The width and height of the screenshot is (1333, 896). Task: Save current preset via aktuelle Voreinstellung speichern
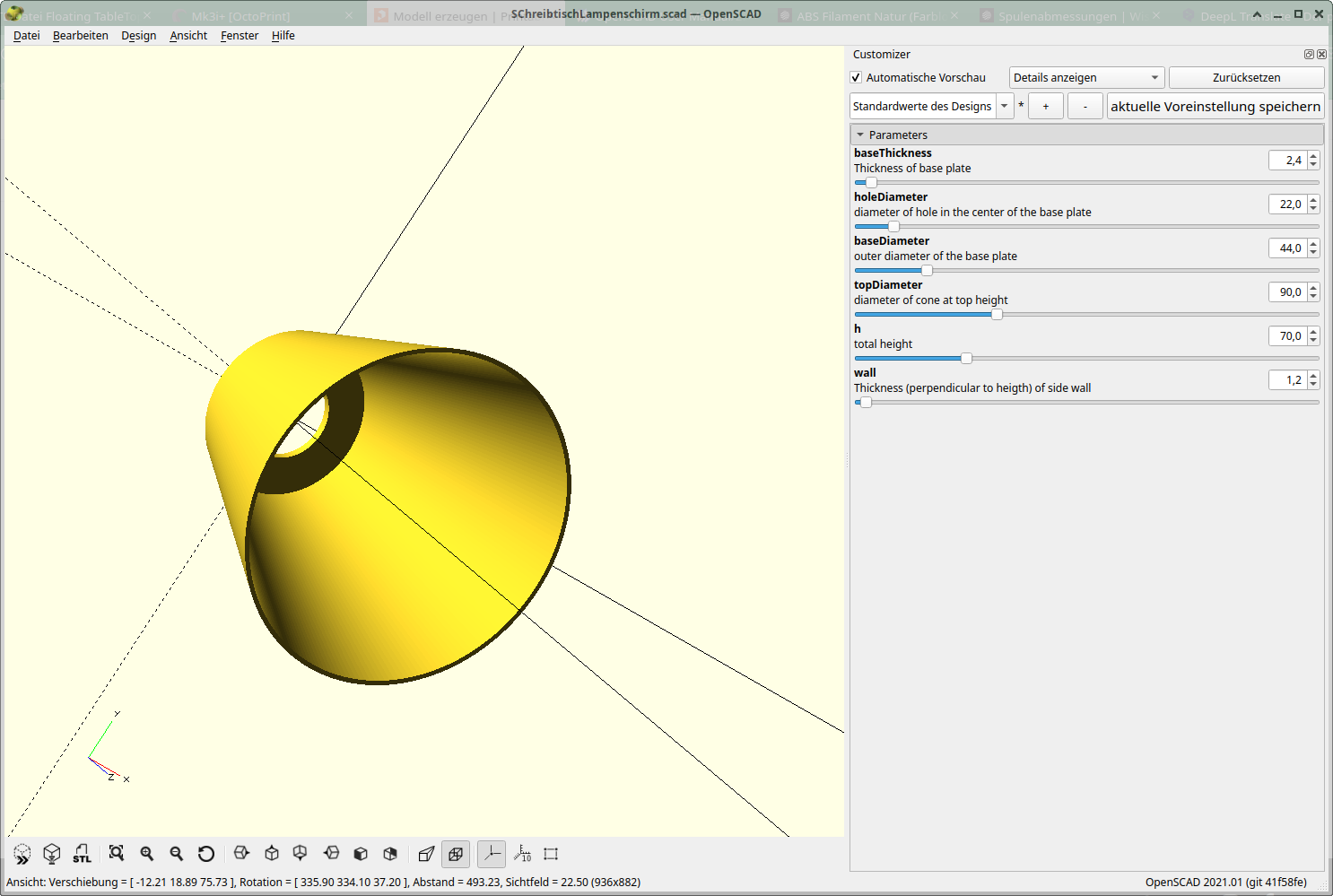1215,106
